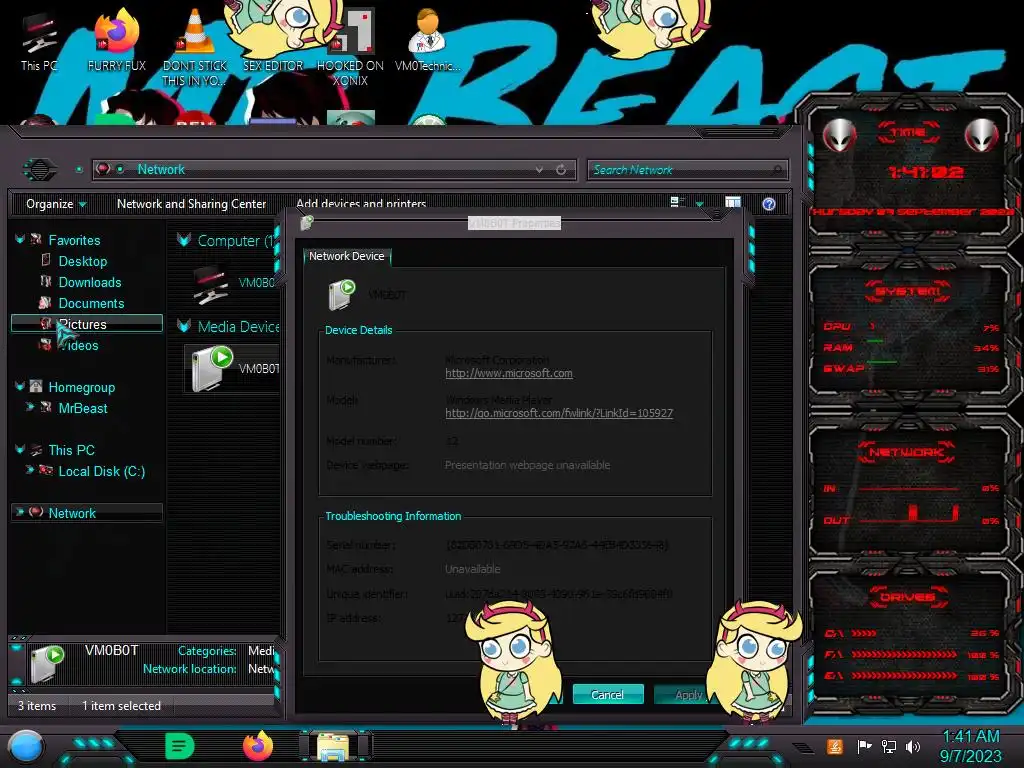Viewport: 1024px width, 768px height.
Task: Click the NETWORK gadget header
Action: (907, 451)
